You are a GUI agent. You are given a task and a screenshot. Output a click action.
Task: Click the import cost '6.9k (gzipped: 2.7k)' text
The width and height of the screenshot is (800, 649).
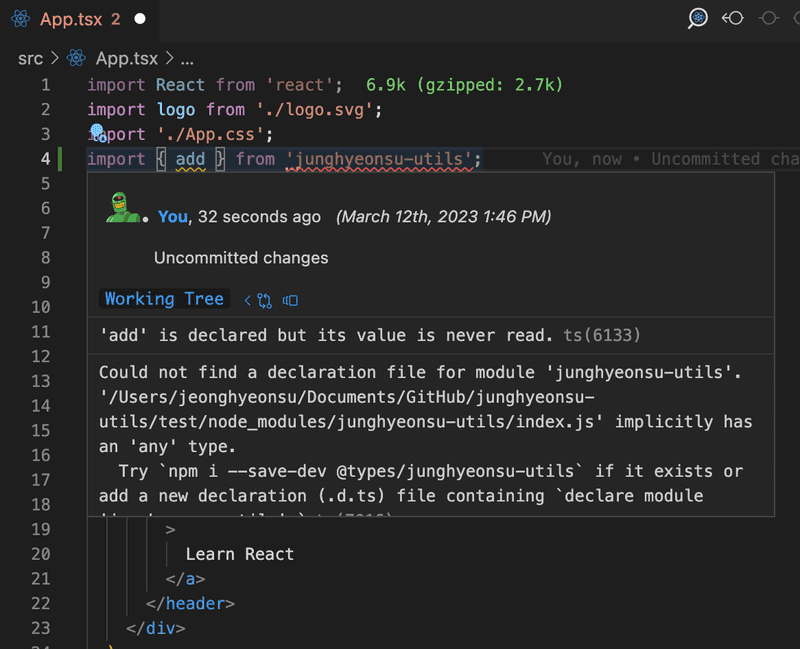click(x=464, y=85)
